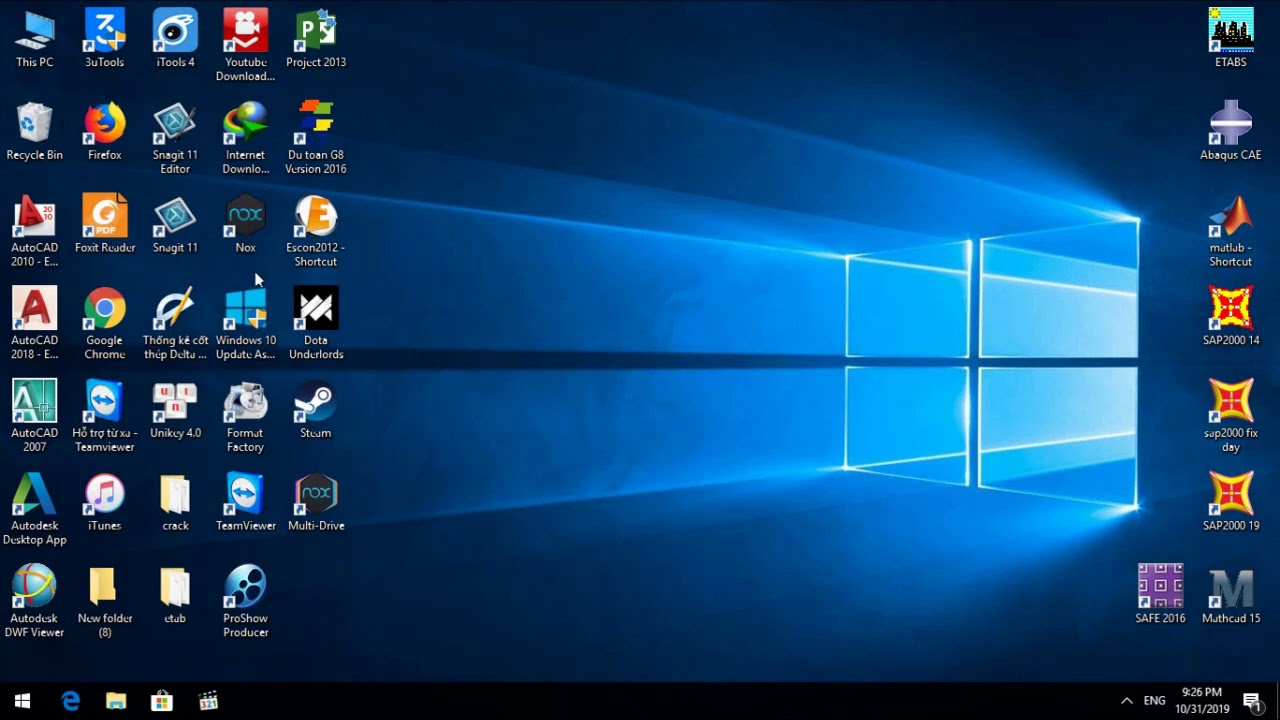Open Foxit Reader icon
The width and height of the screenshot is (1280, 720).
(105, 225)
